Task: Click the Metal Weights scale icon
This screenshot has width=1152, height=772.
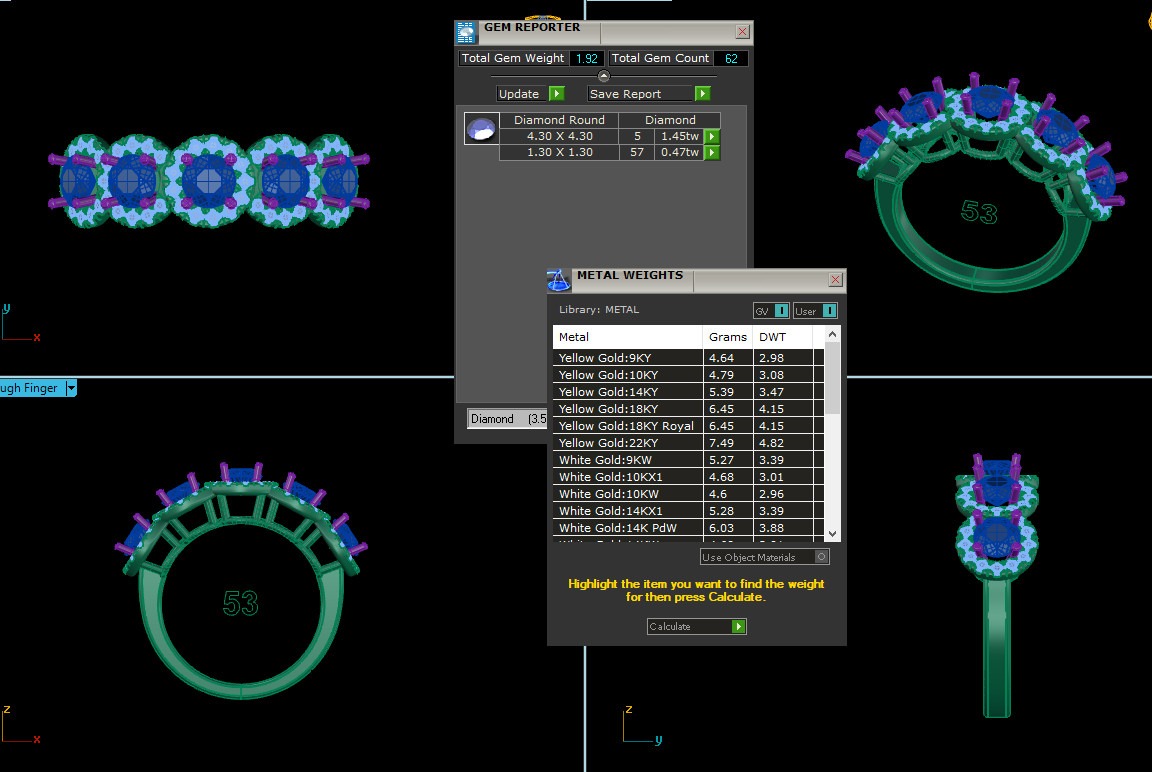Action: point(559,280)
